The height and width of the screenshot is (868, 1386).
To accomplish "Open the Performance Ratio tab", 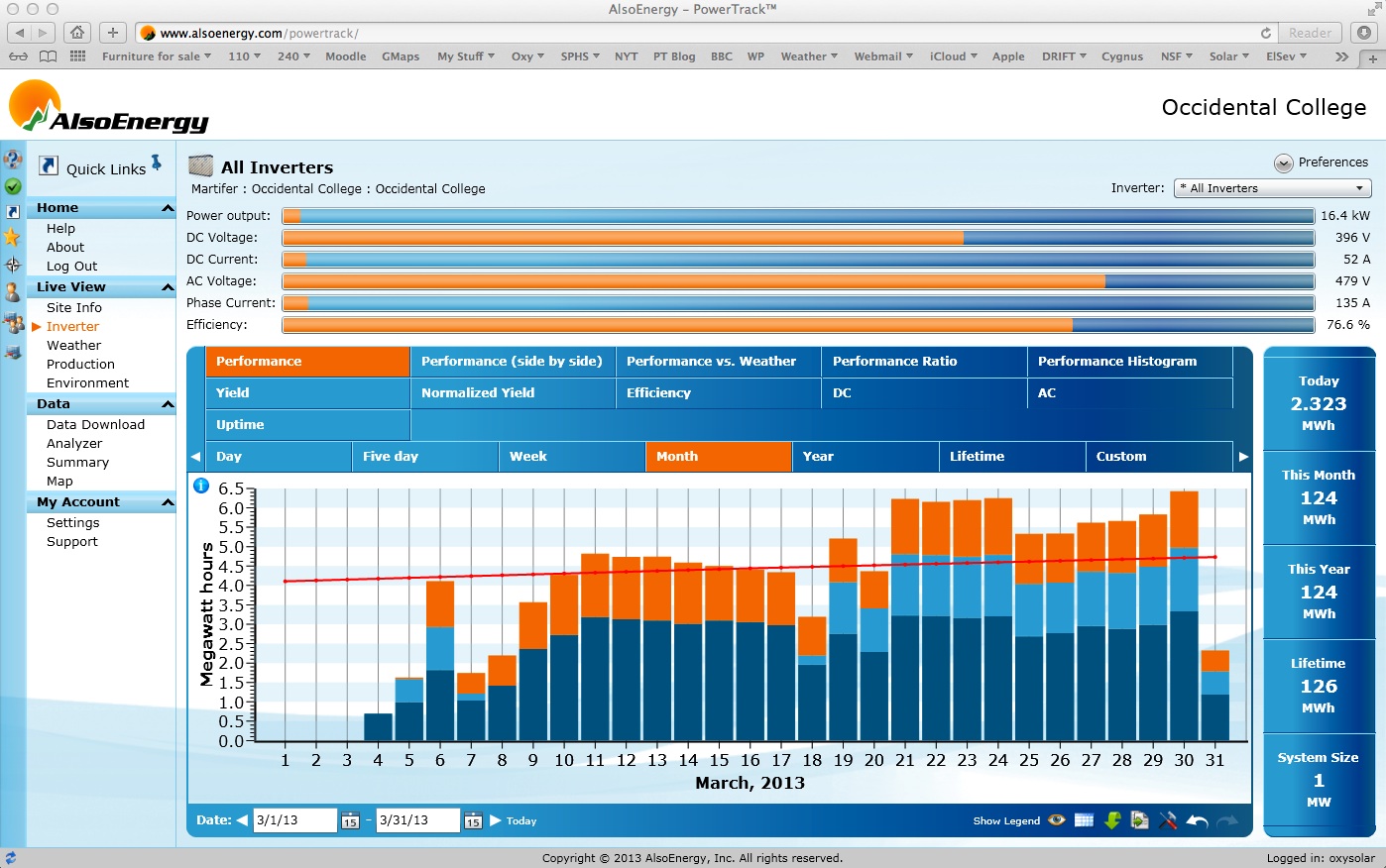I will click(x=924, y=362).
